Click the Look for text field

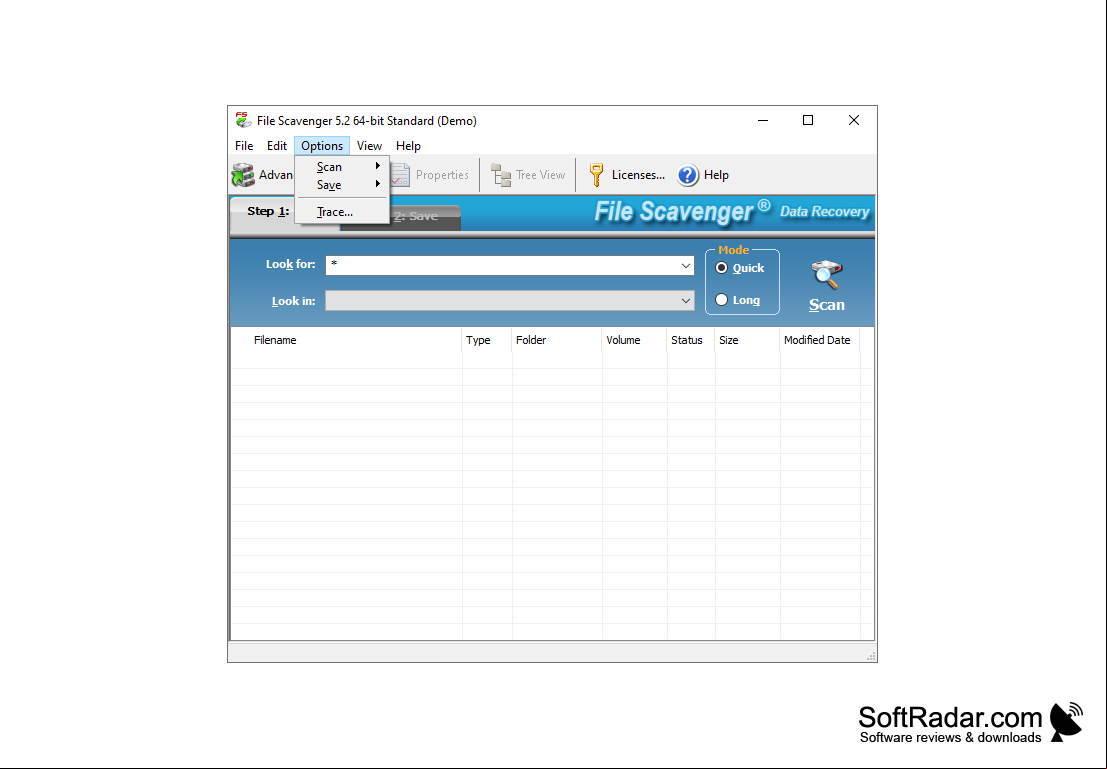(502, 266)
